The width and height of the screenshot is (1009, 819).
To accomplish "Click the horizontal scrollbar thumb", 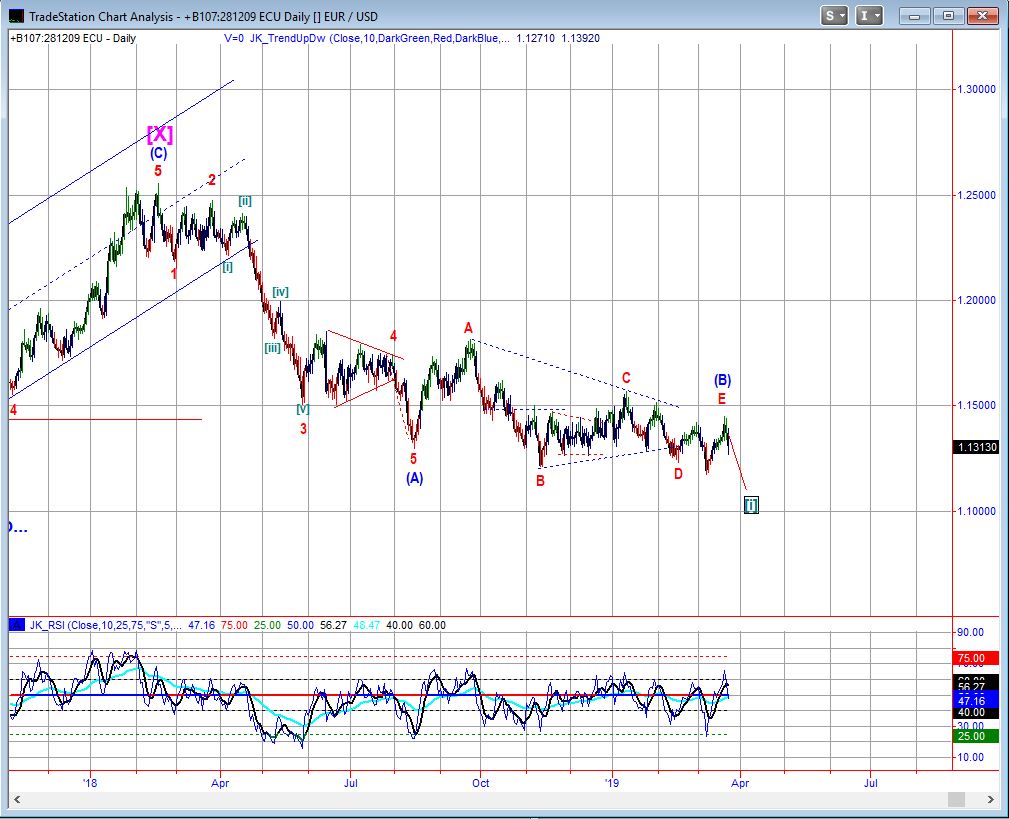I will click(956, 799).
